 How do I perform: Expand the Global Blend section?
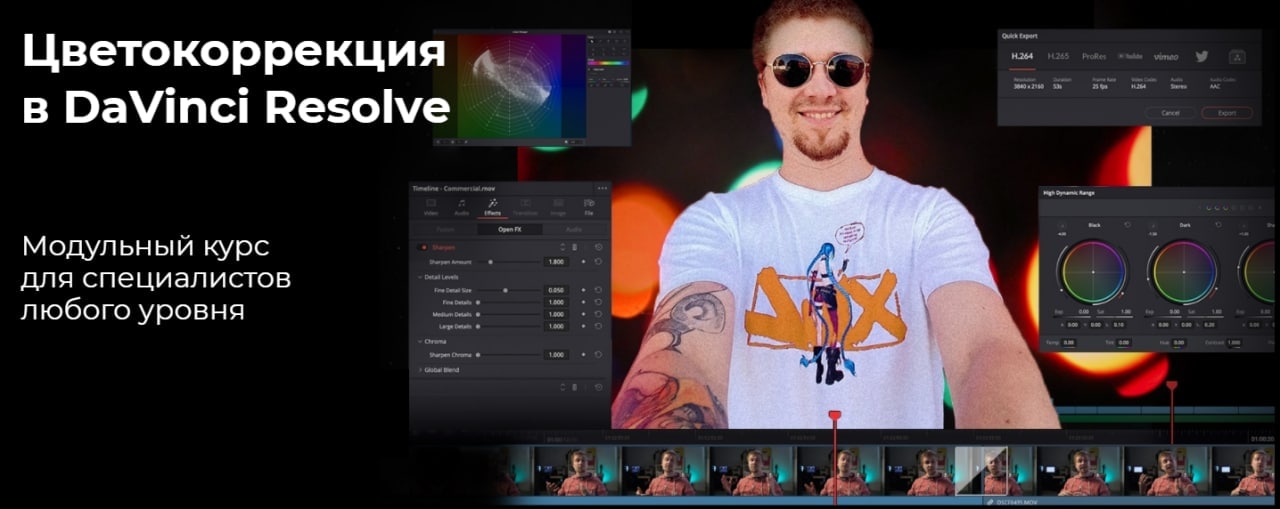coord(421,370)
